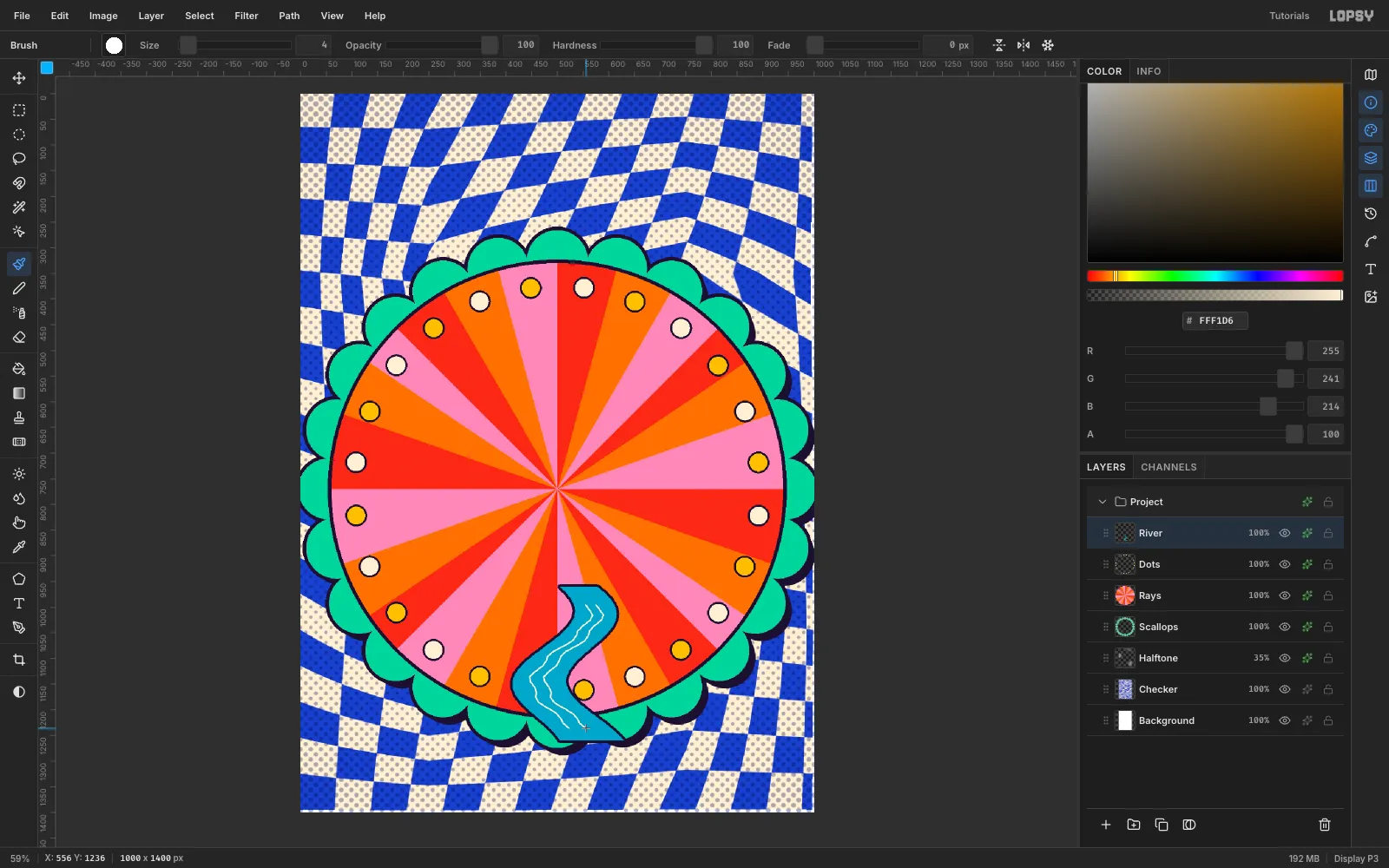Click the hex color input field
The height and width of the screenshot is (868, 1389).
(1215, 320)
